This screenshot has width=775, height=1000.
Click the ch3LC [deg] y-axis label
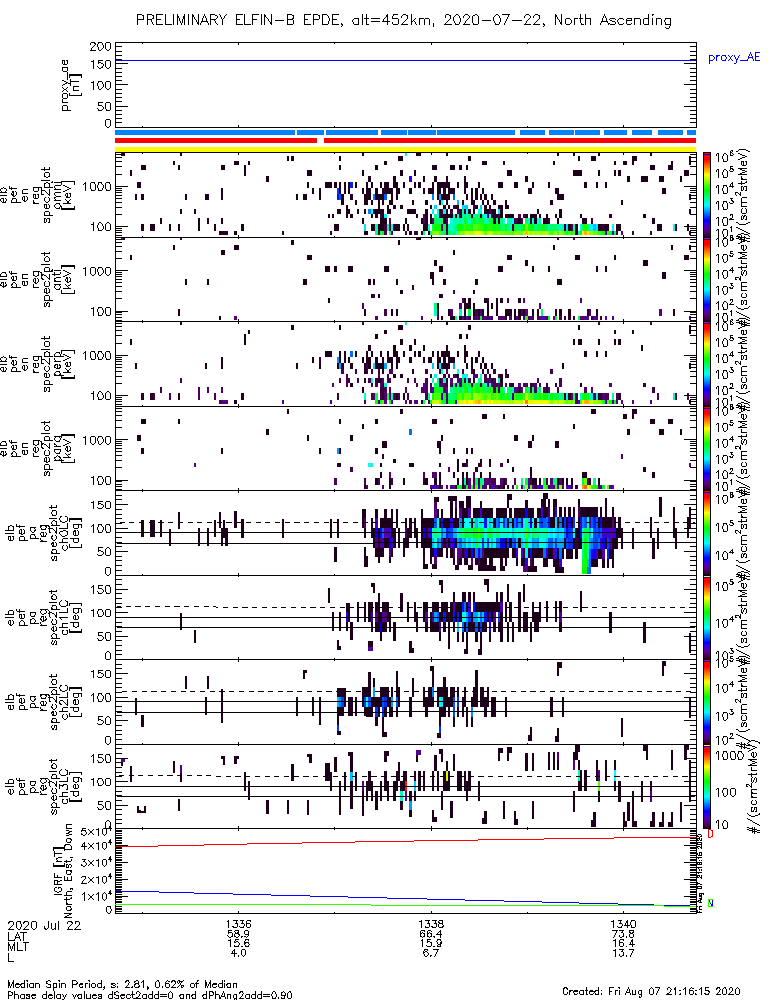point(43,786)
